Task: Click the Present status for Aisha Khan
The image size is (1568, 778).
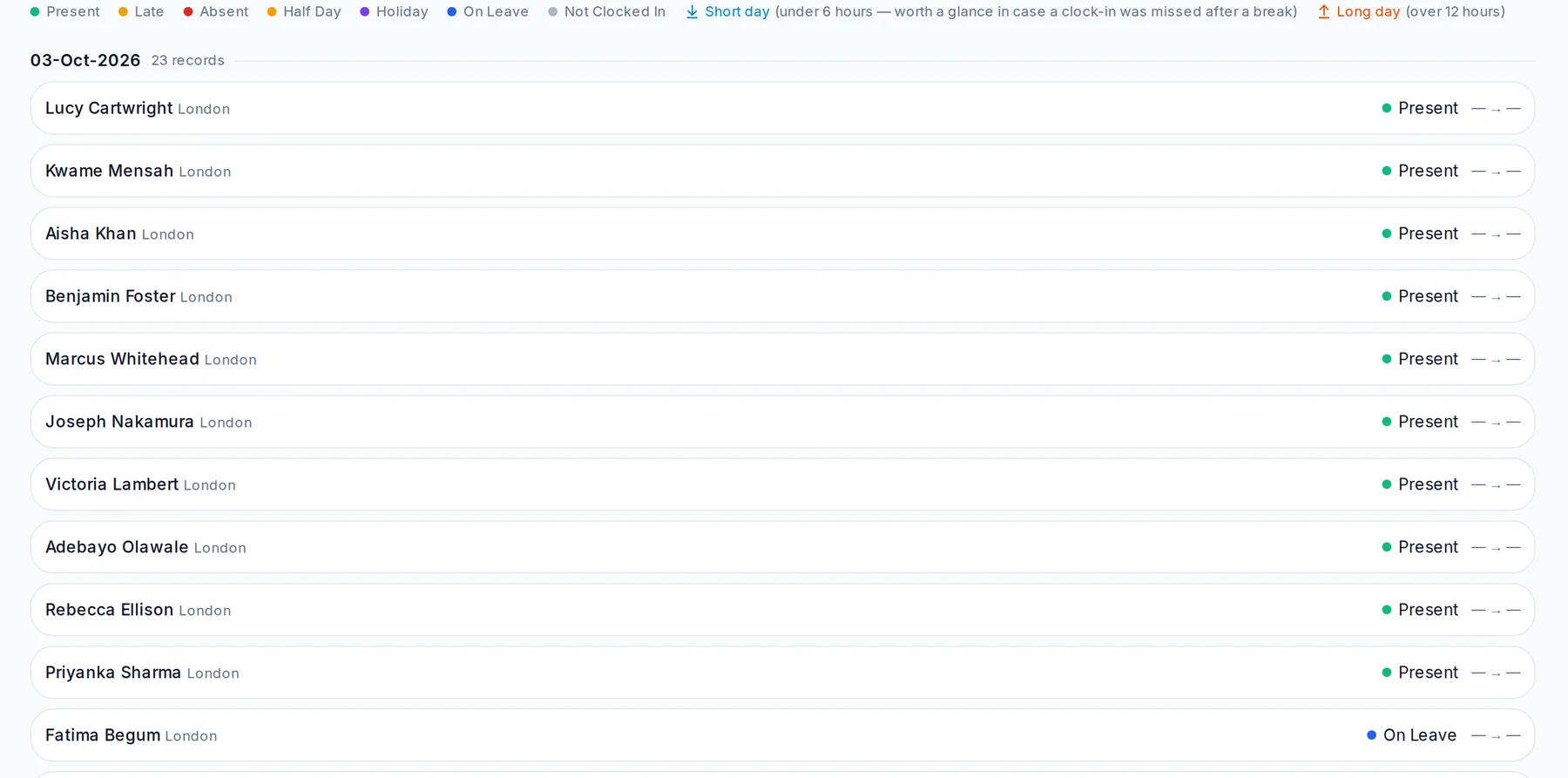Action: click(x=1420, y=233)
